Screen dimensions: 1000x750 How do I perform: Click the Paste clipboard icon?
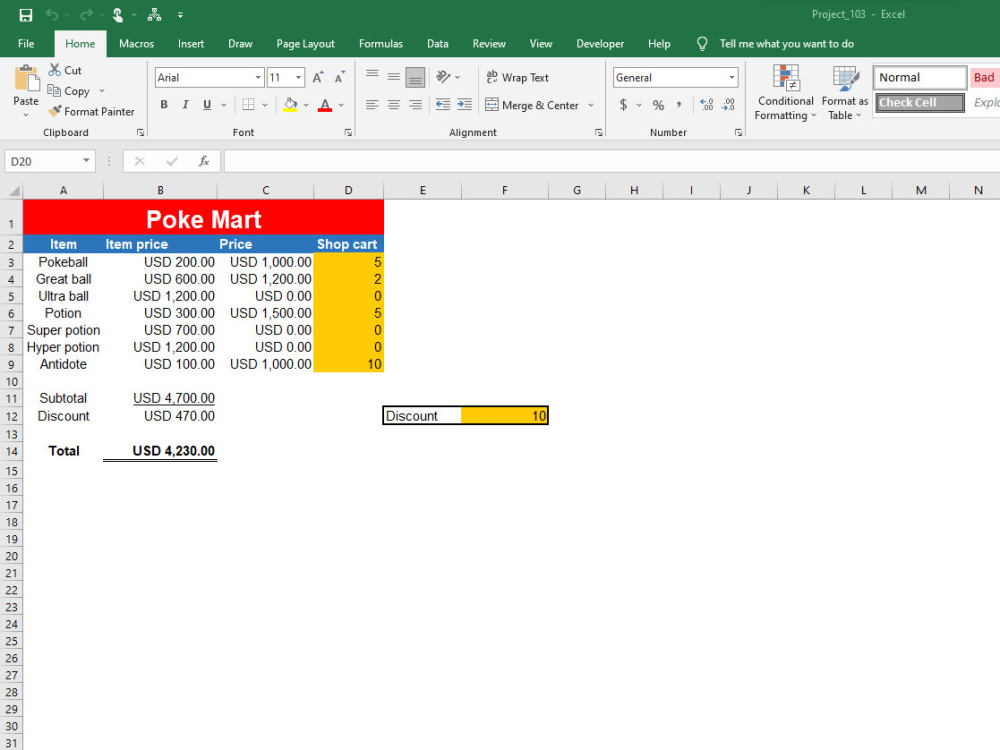coord(26,78)
